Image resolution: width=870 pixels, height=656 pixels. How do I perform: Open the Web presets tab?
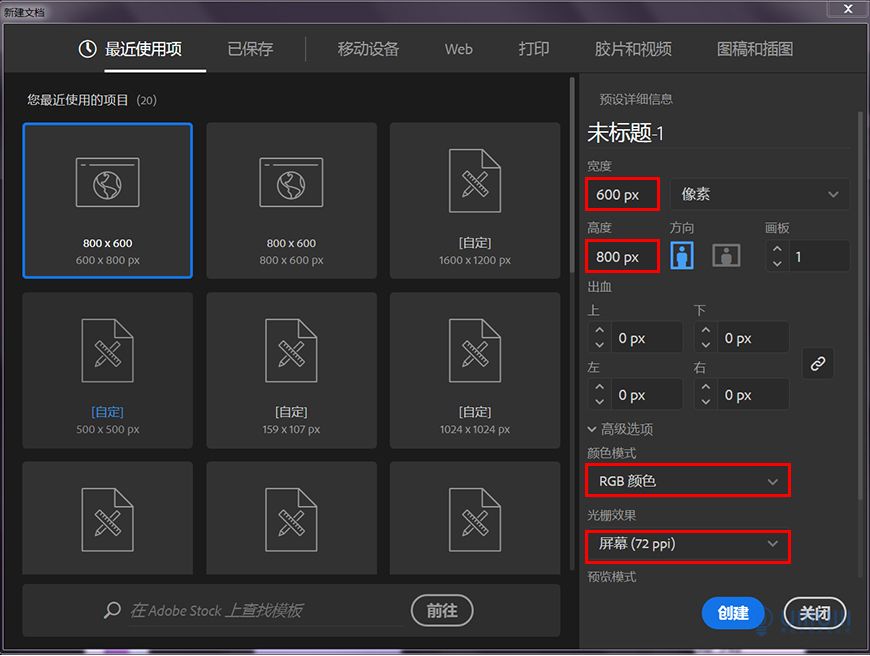click(458, 49)
